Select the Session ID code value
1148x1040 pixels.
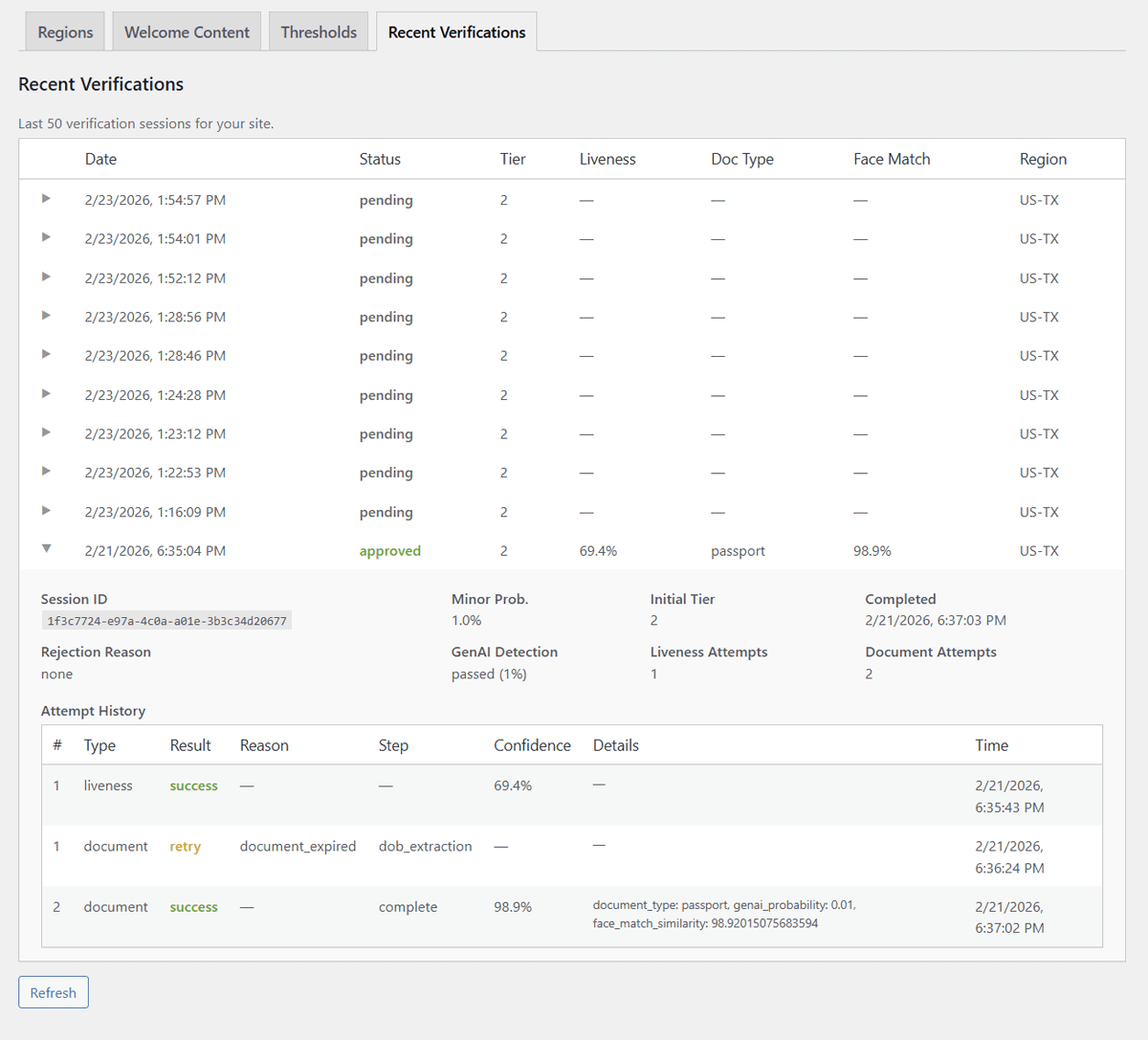point(166,621)
